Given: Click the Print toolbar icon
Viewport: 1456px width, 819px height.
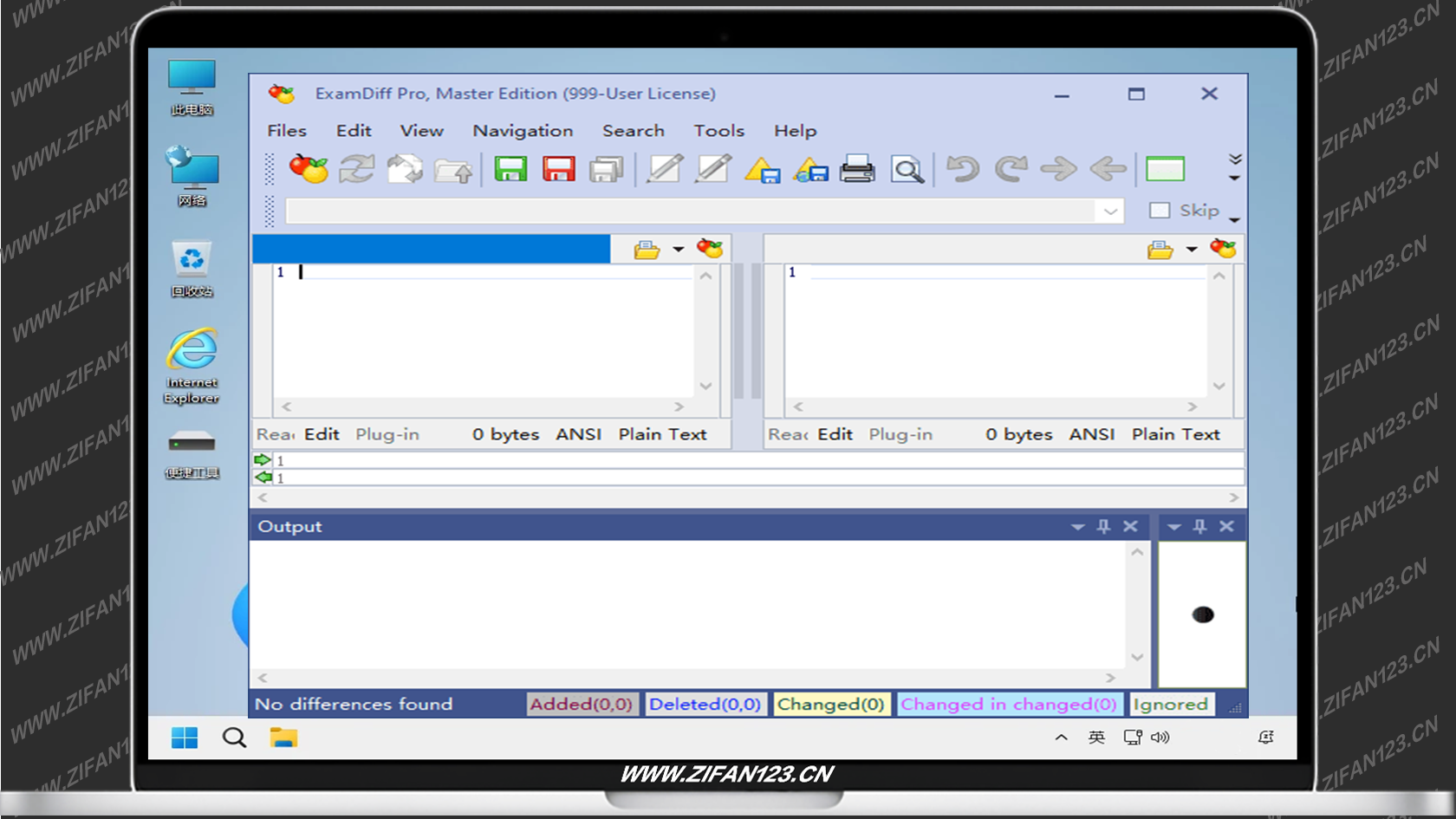Looking at the screenshot, I should tap(858, 169).
